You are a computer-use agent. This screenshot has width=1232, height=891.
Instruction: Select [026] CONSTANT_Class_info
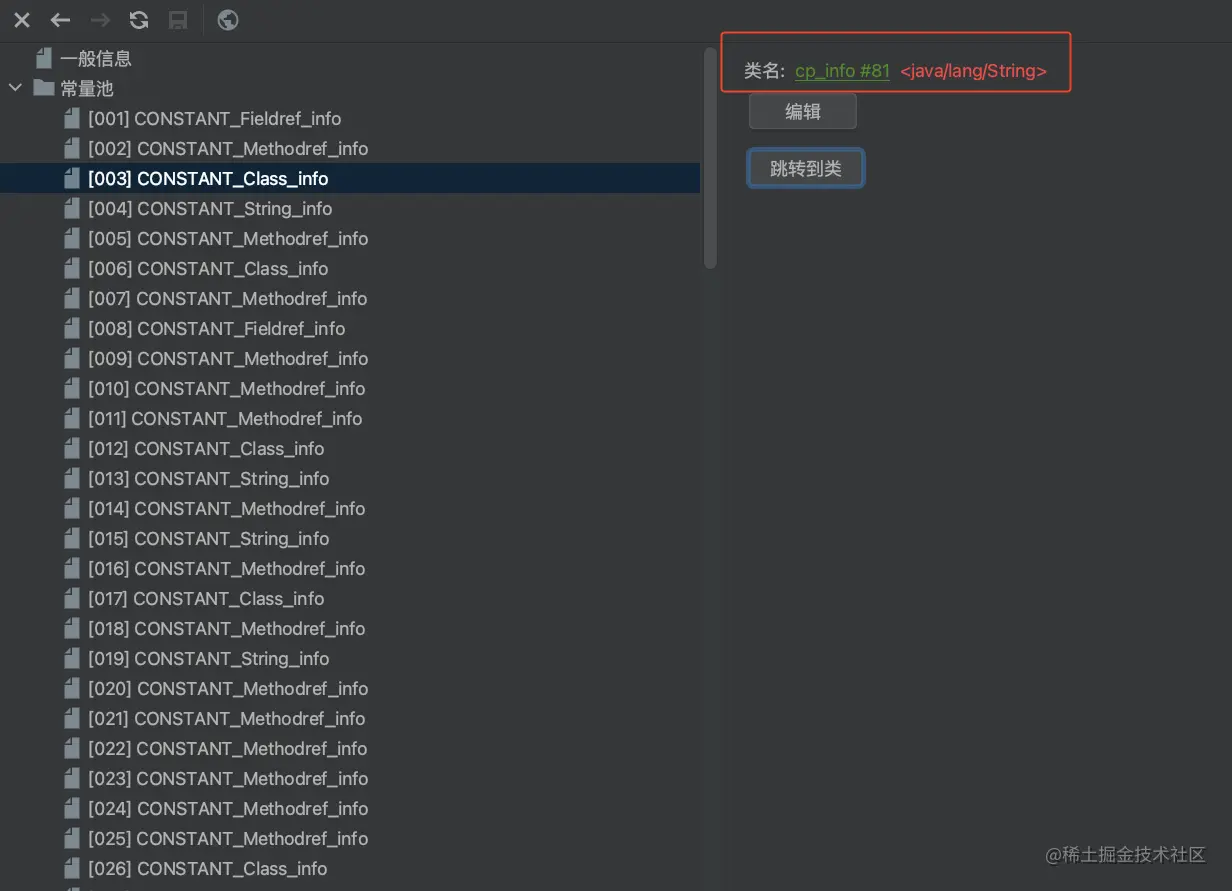coord(350,868)
